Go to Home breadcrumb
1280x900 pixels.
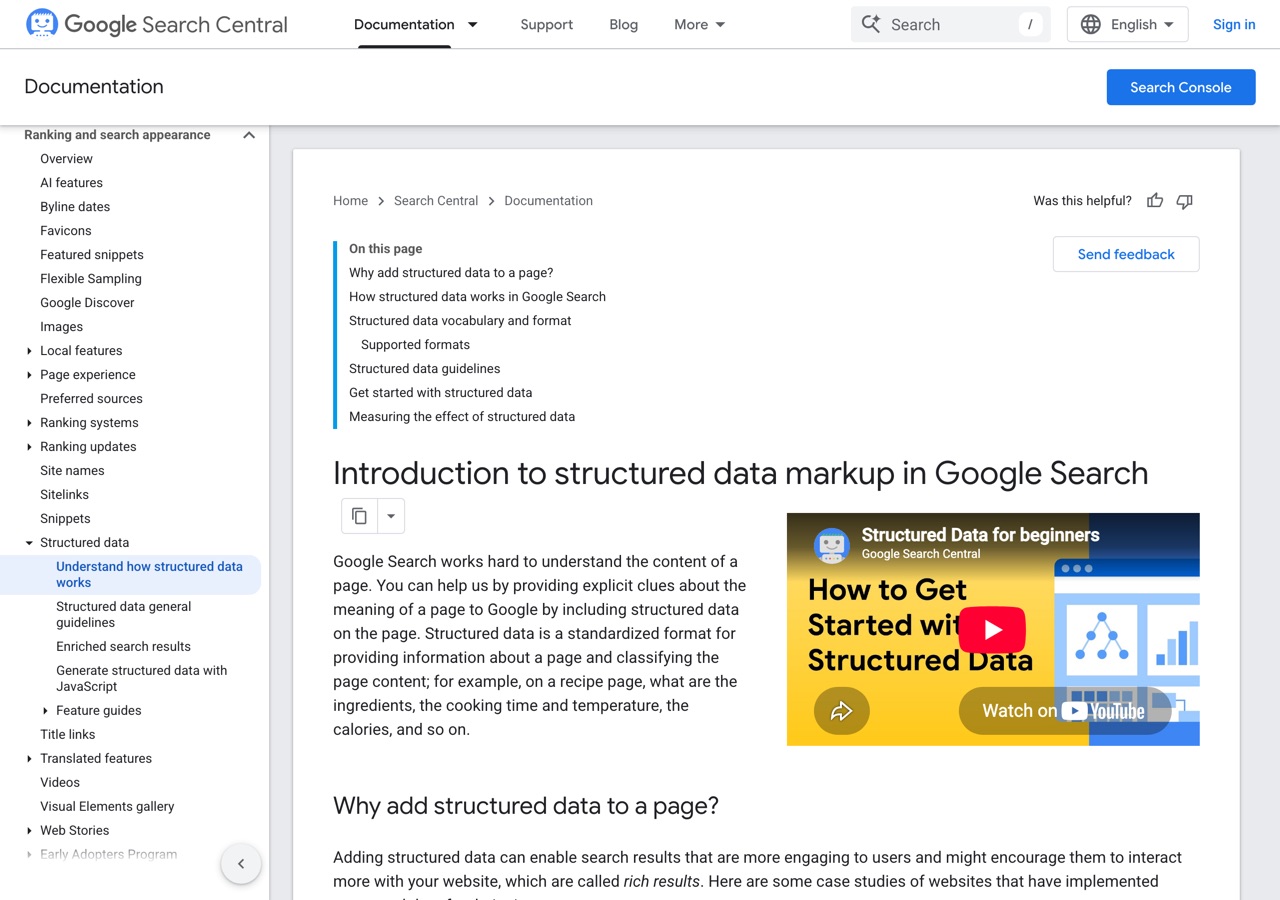click(x=350, y=201)
